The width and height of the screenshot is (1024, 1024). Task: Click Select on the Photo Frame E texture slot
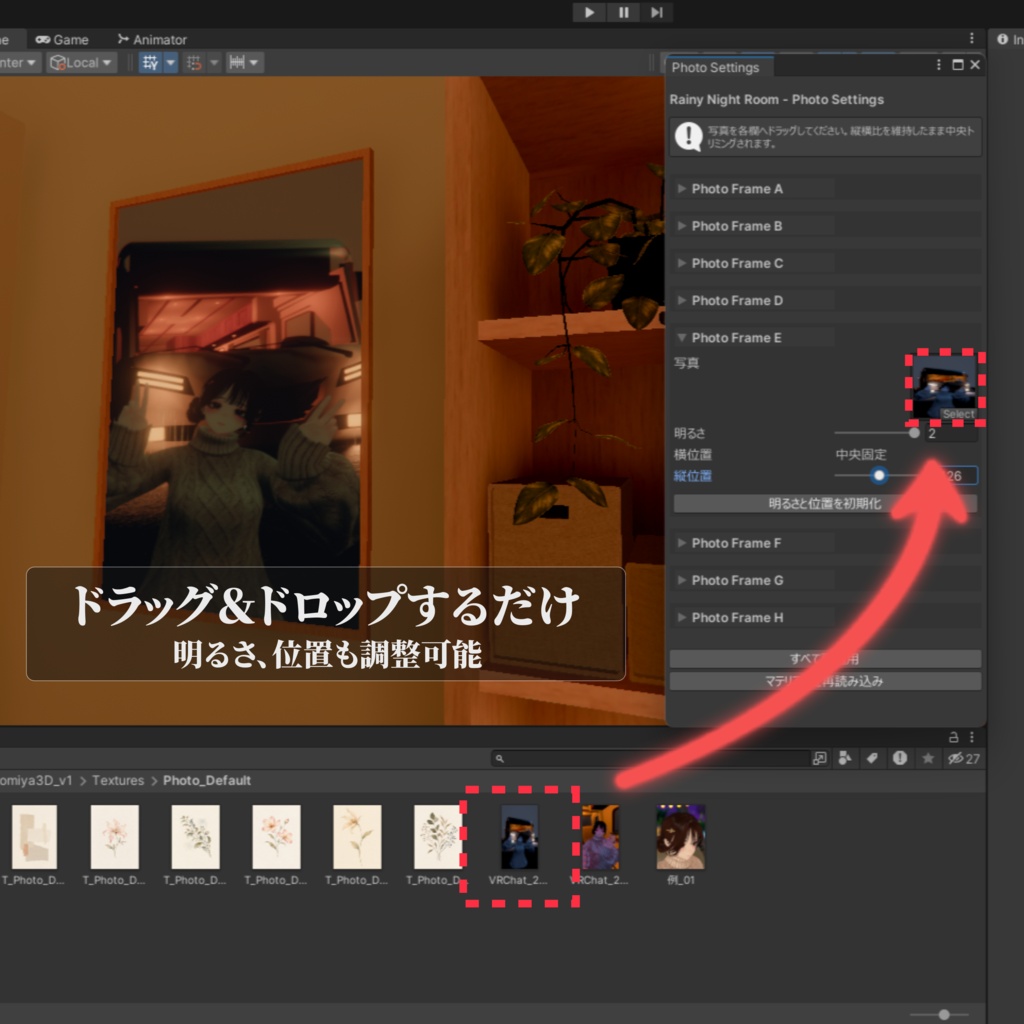(958, 414)
